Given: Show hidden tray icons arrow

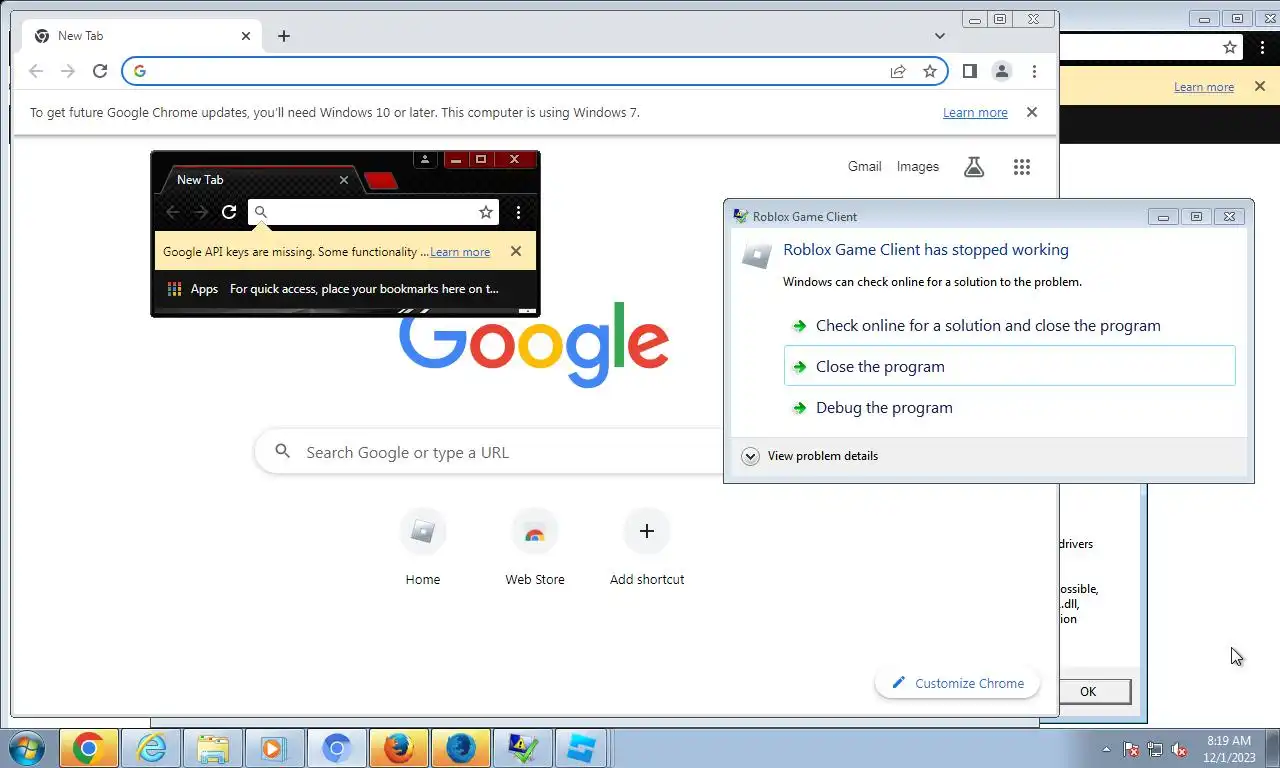Looking at the screenshot, I should 1106,748.
